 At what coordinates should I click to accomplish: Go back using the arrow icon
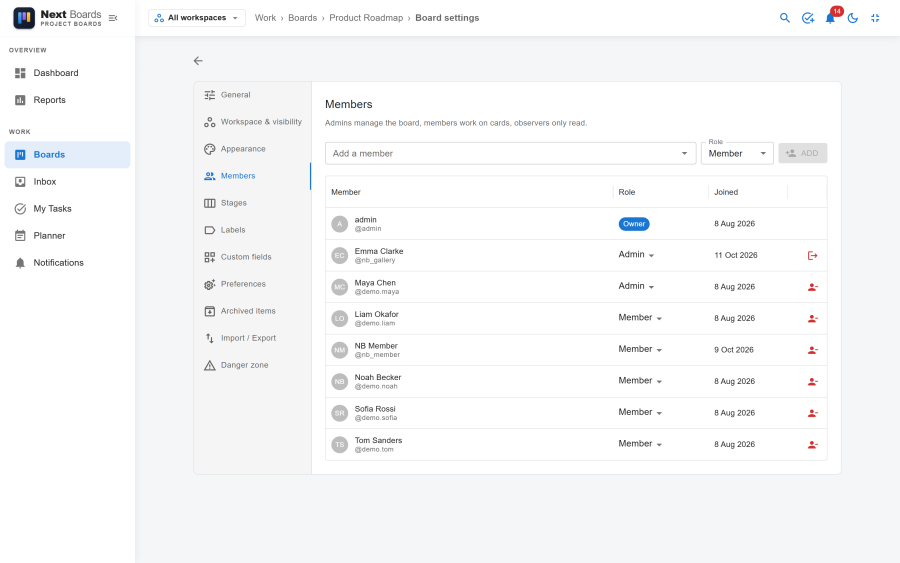[198, 61]
